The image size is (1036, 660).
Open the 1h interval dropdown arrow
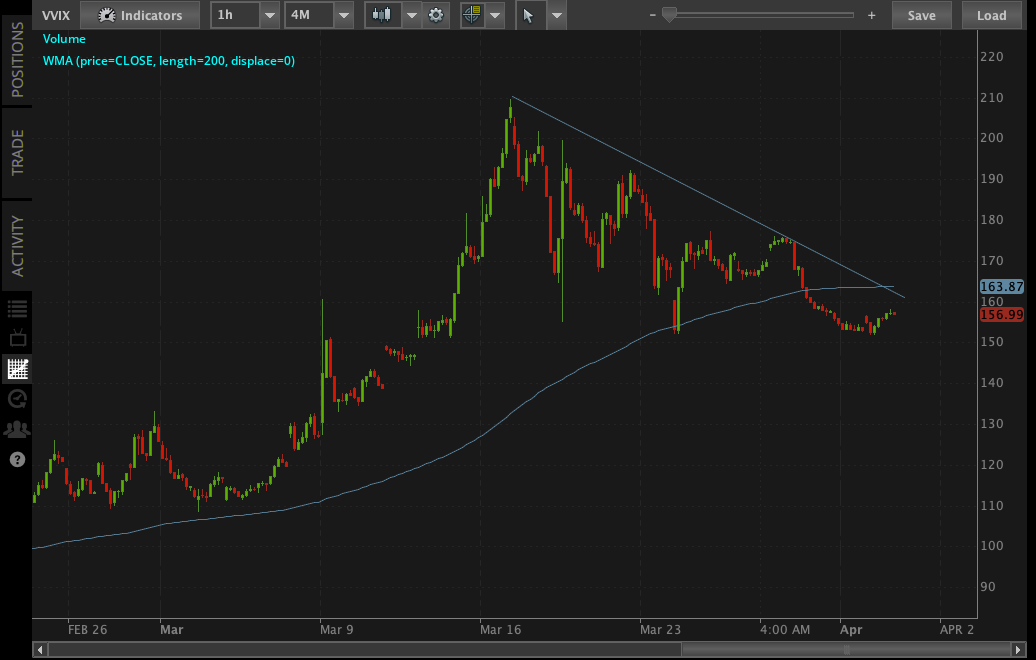tap(269, 15)
